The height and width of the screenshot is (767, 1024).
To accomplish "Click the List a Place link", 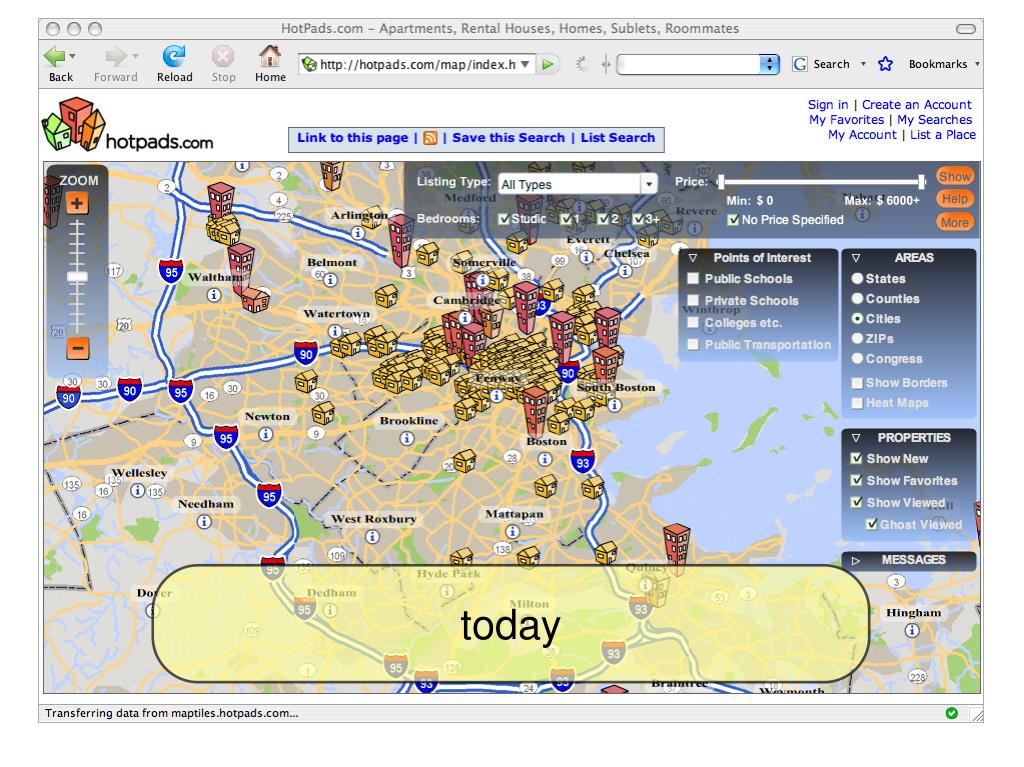I will pyautogui.click(x=943, y=135).
